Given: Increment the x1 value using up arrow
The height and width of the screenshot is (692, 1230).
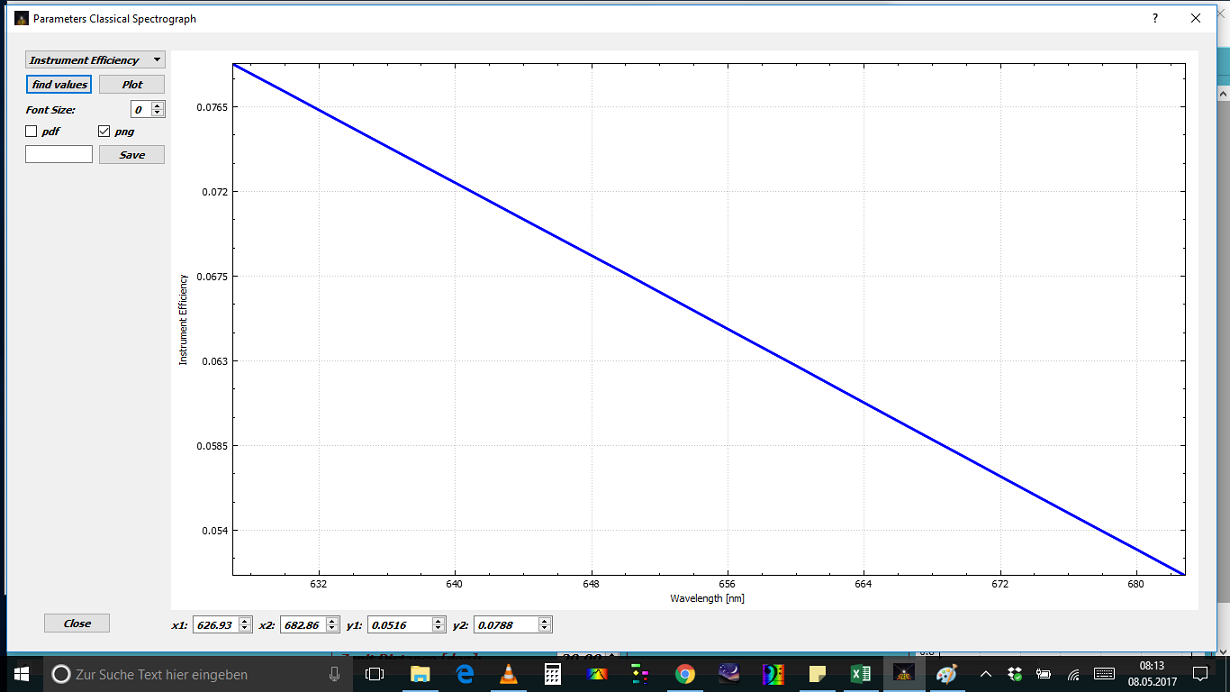Looking at the screenshot, I should [x=245, y=621].
